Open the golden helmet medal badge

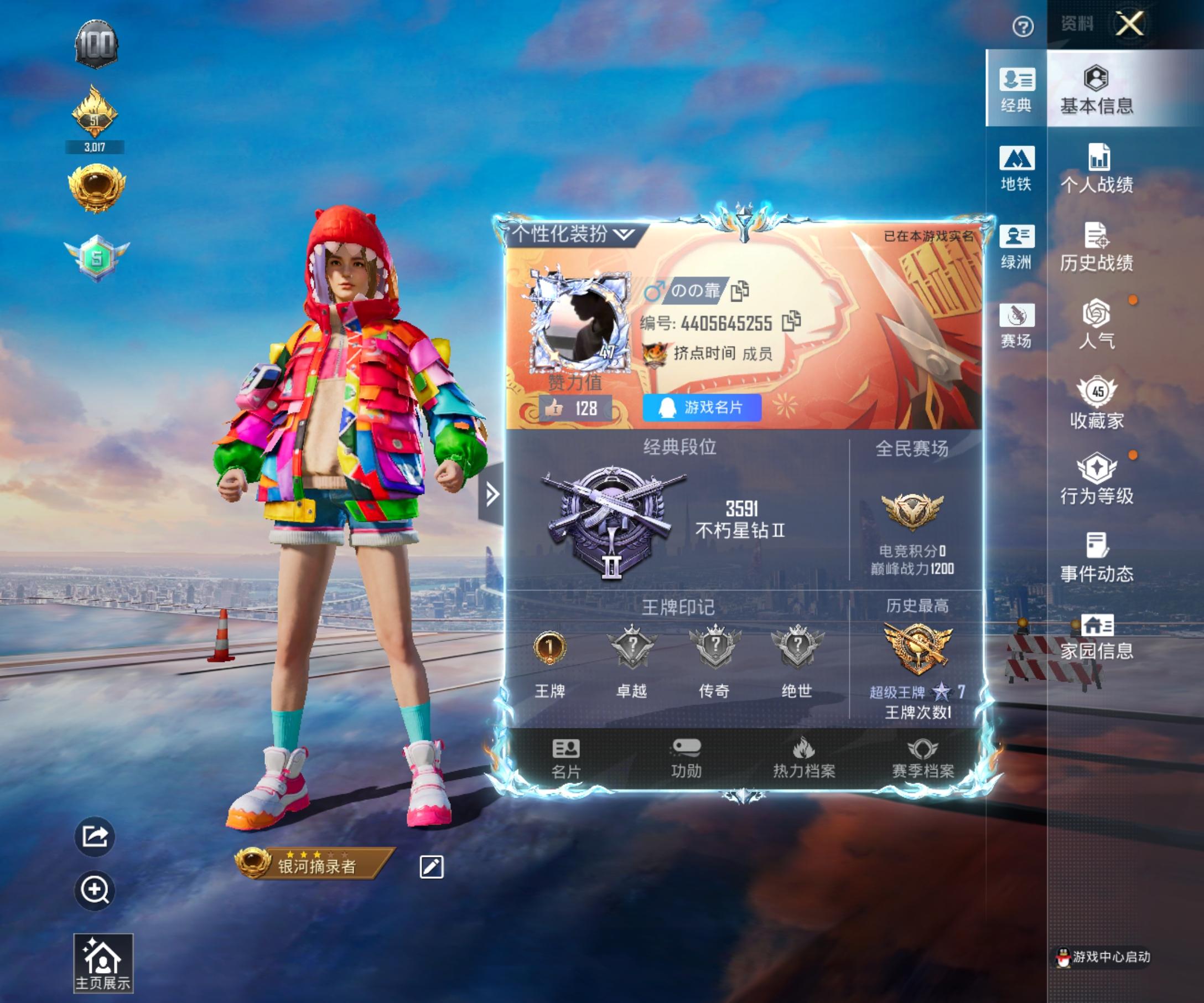[x=96, y=188]
